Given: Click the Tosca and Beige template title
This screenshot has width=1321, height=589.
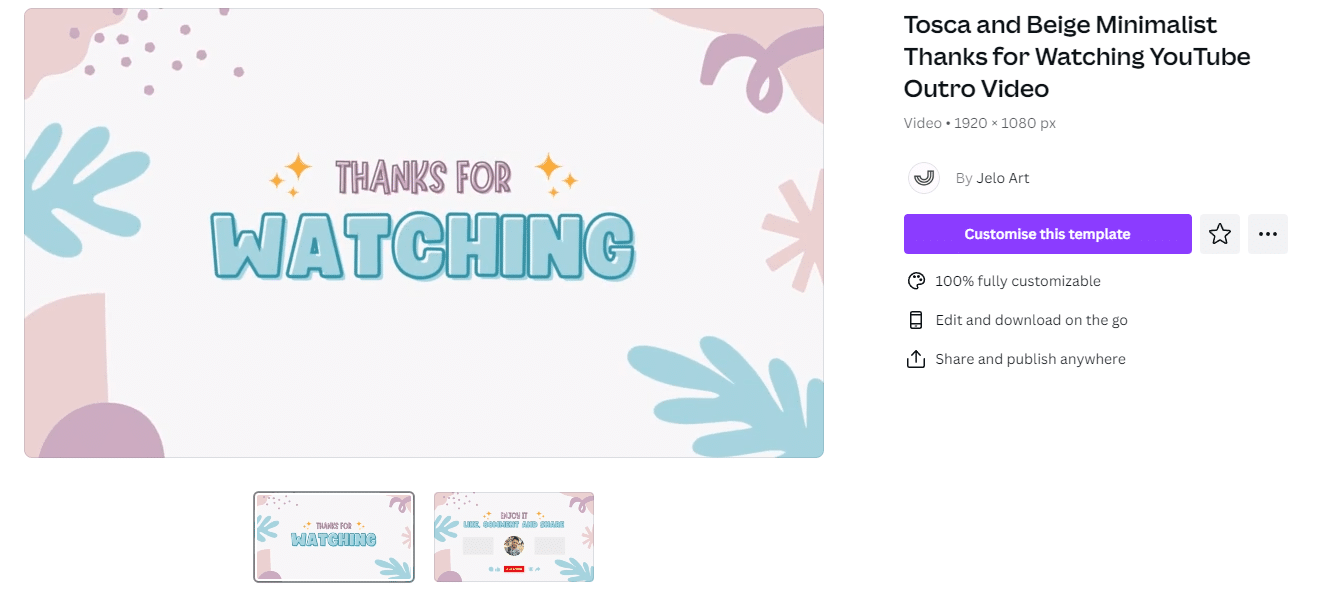Looking at the screenshot, I should pos(1077,57).
